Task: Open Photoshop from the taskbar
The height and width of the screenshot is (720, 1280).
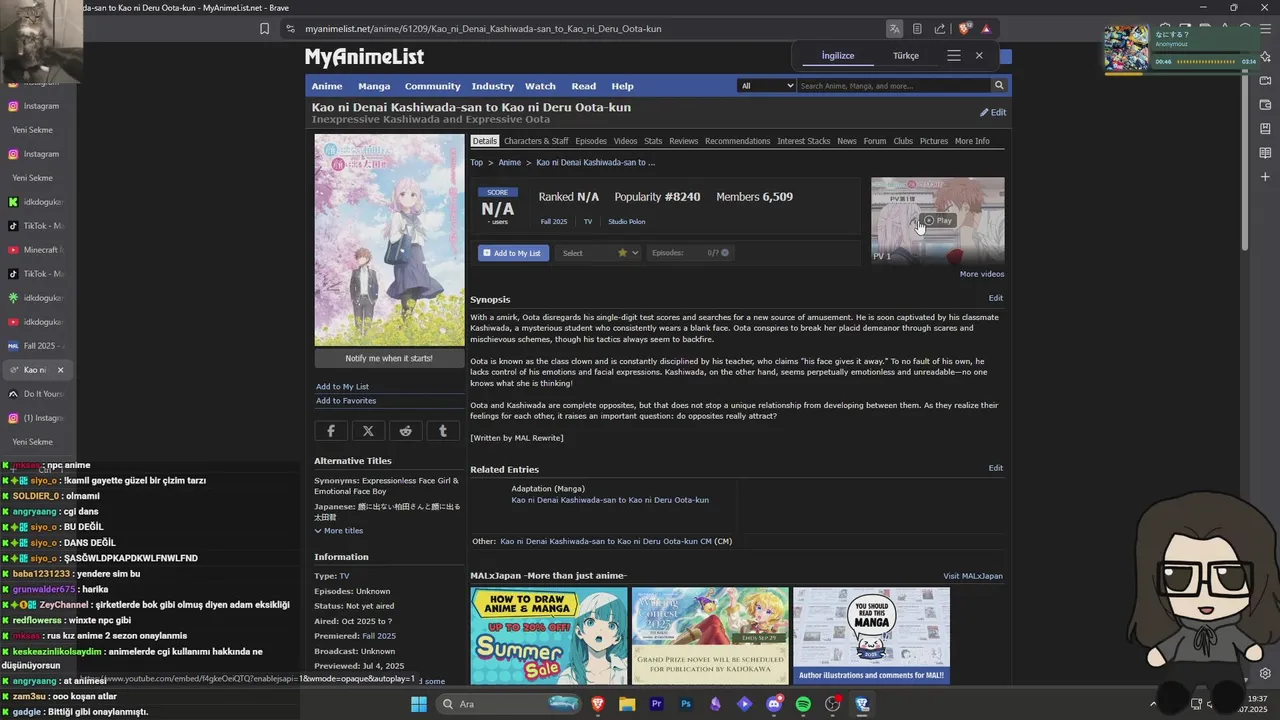Action: point(686,704)
